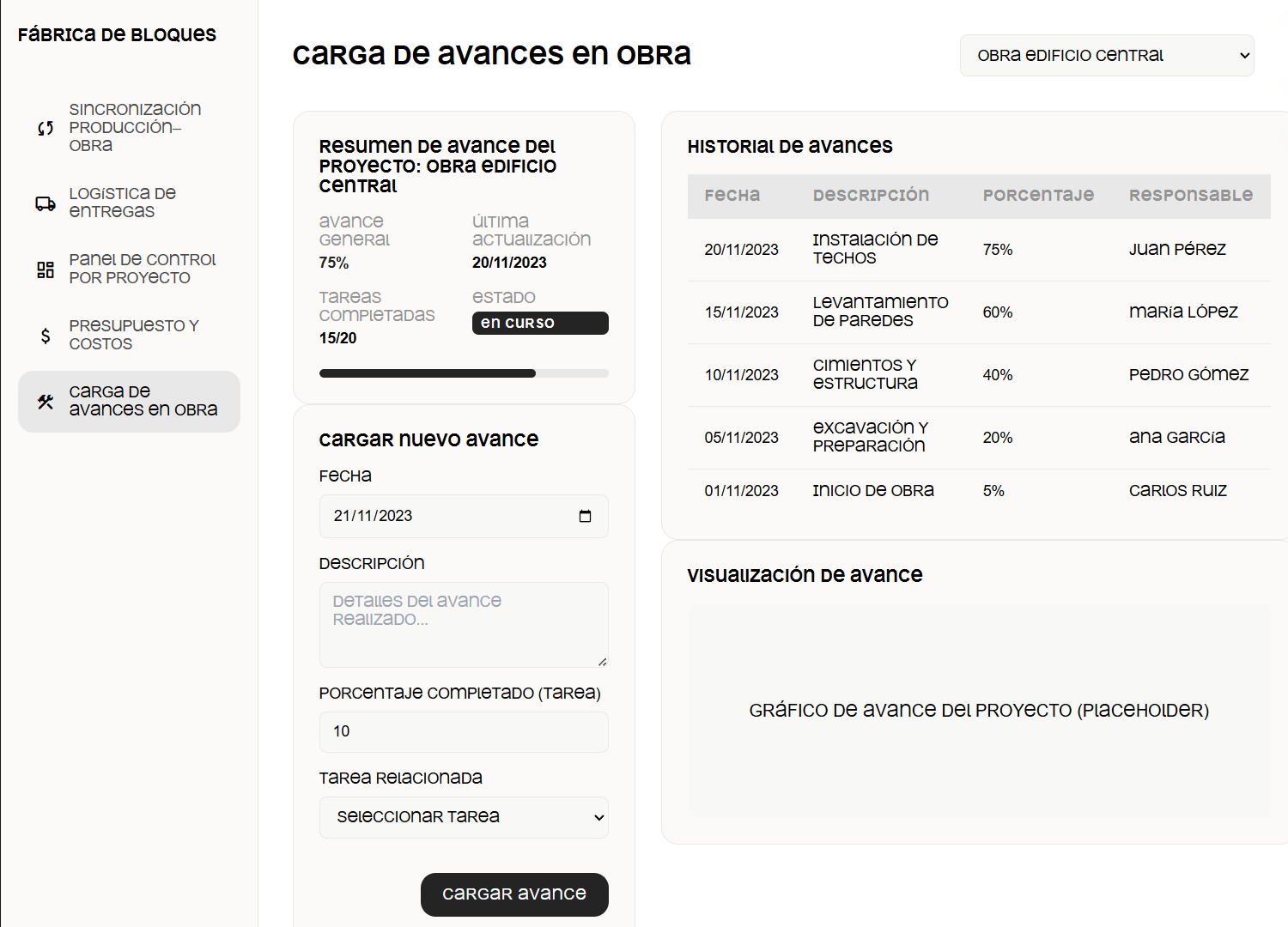Go to Logística de Entregas section

click(x=129, y=203)
